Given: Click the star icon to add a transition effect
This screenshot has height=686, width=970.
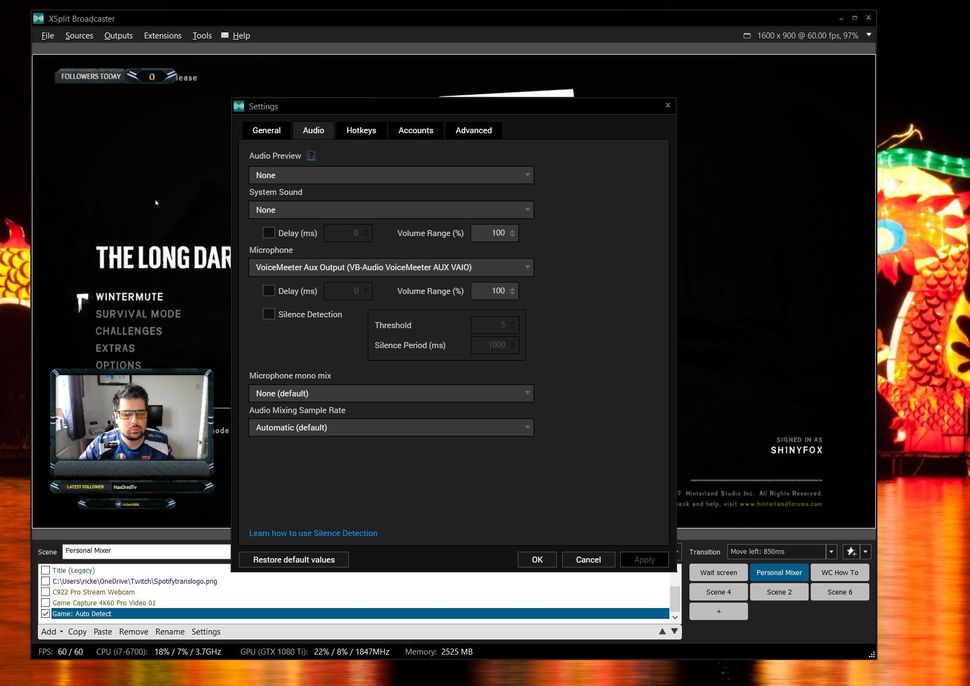Looking at the screenshot, I should [852, 551].
